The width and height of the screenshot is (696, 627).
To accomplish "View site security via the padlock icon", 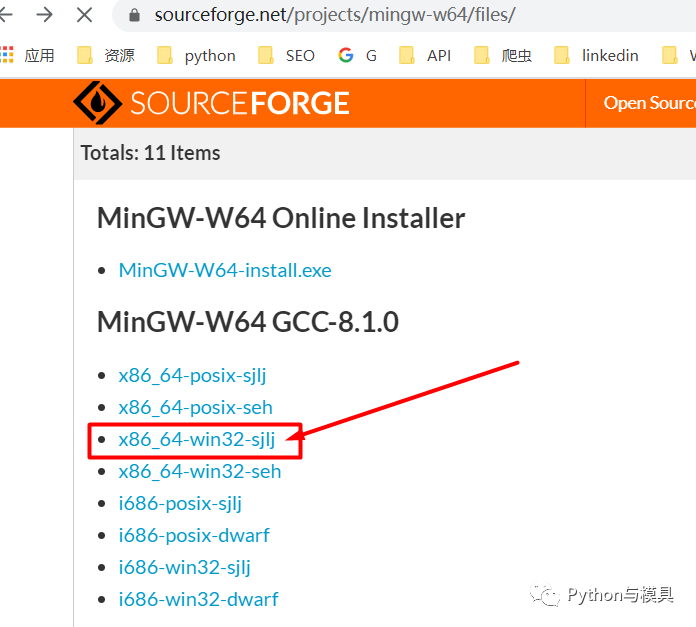I will (x=134, y=16).
